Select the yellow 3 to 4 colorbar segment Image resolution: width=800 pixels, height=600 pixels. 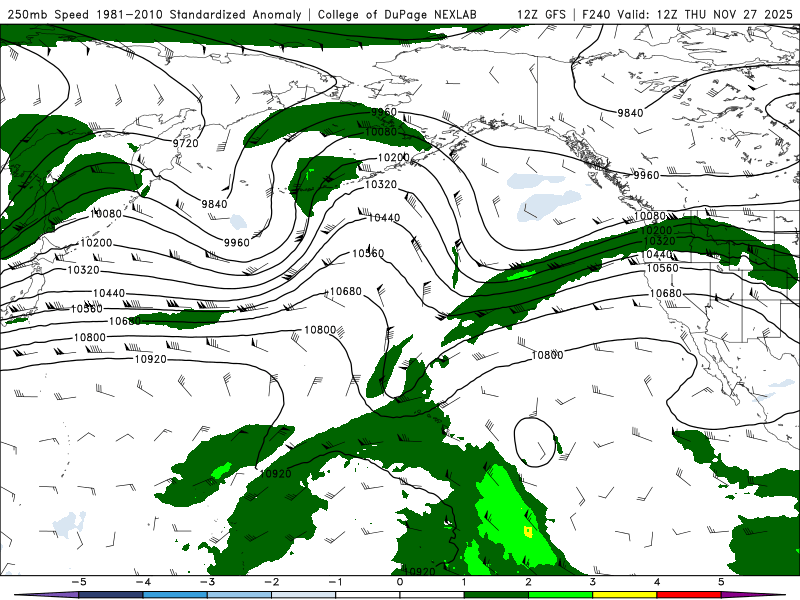[625, 595]
